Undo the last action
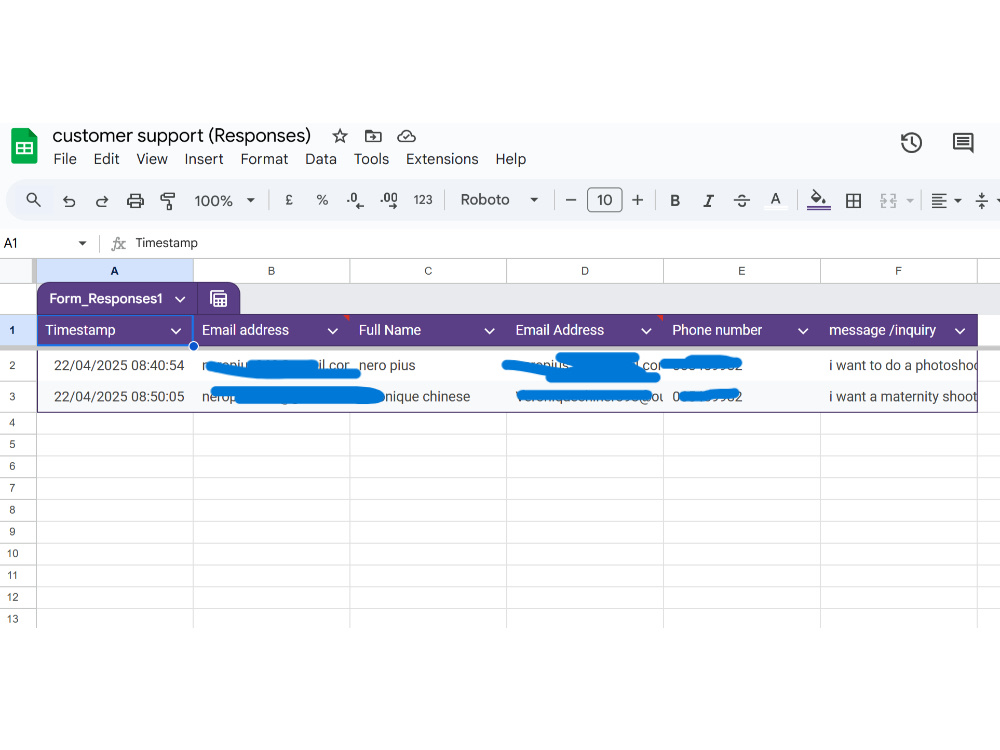The height and width of the screenshot is (750, 1000). click(x=69, y=201)
